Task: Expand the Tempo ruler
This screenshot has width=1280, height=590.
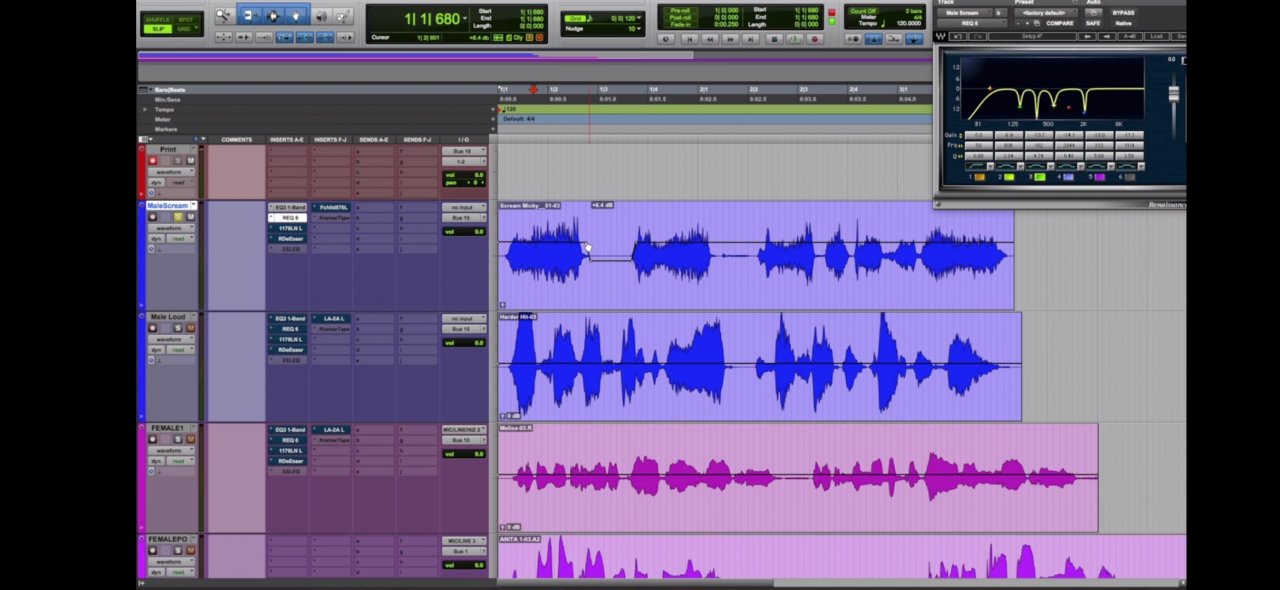Action: click(144, 109)
